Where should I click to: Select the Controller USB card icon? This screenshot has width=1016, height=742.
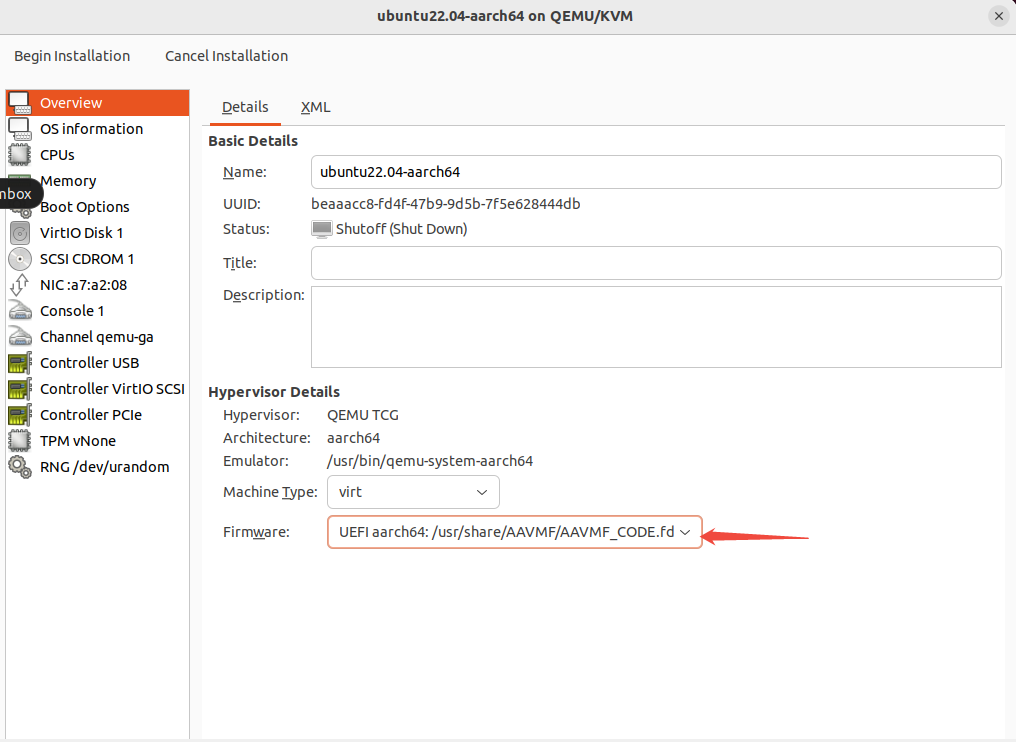20,362
